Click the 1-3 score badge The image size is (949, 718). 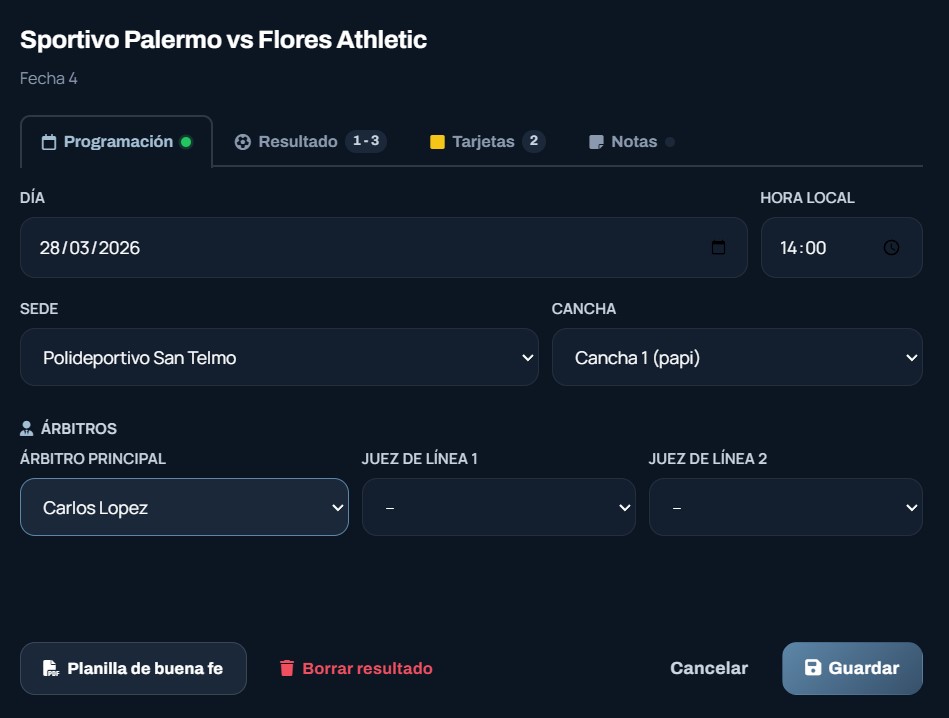(366, 141)
